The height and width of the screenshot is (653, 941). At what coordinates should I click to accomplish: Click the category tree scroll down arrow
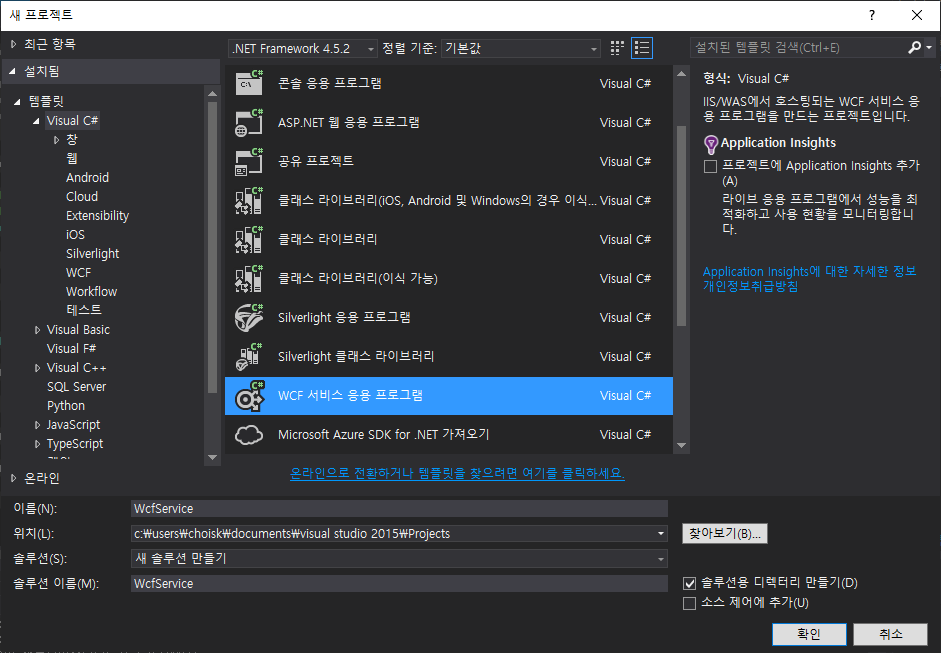click(212, 457)
